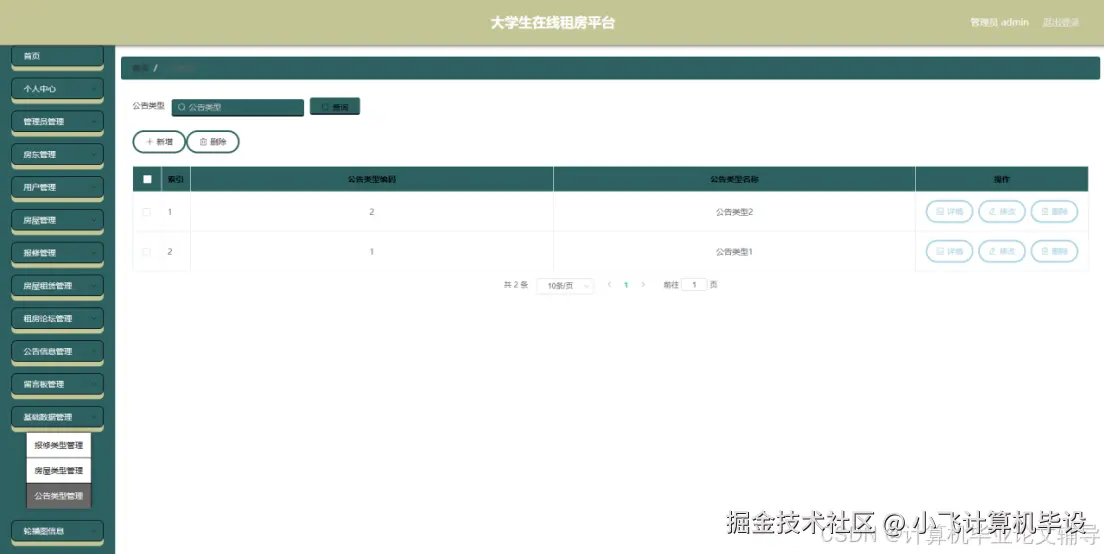Image resolution: width=1104 pixels, height=554 pixels.
Task: Check the checkbox for index row 1
Action: (x=146, y=212)
